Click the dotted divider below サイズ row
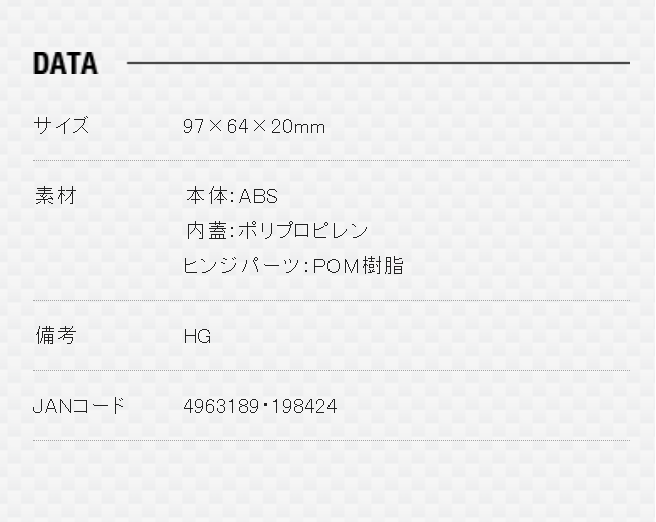656x522 pixels. point(331,160)
